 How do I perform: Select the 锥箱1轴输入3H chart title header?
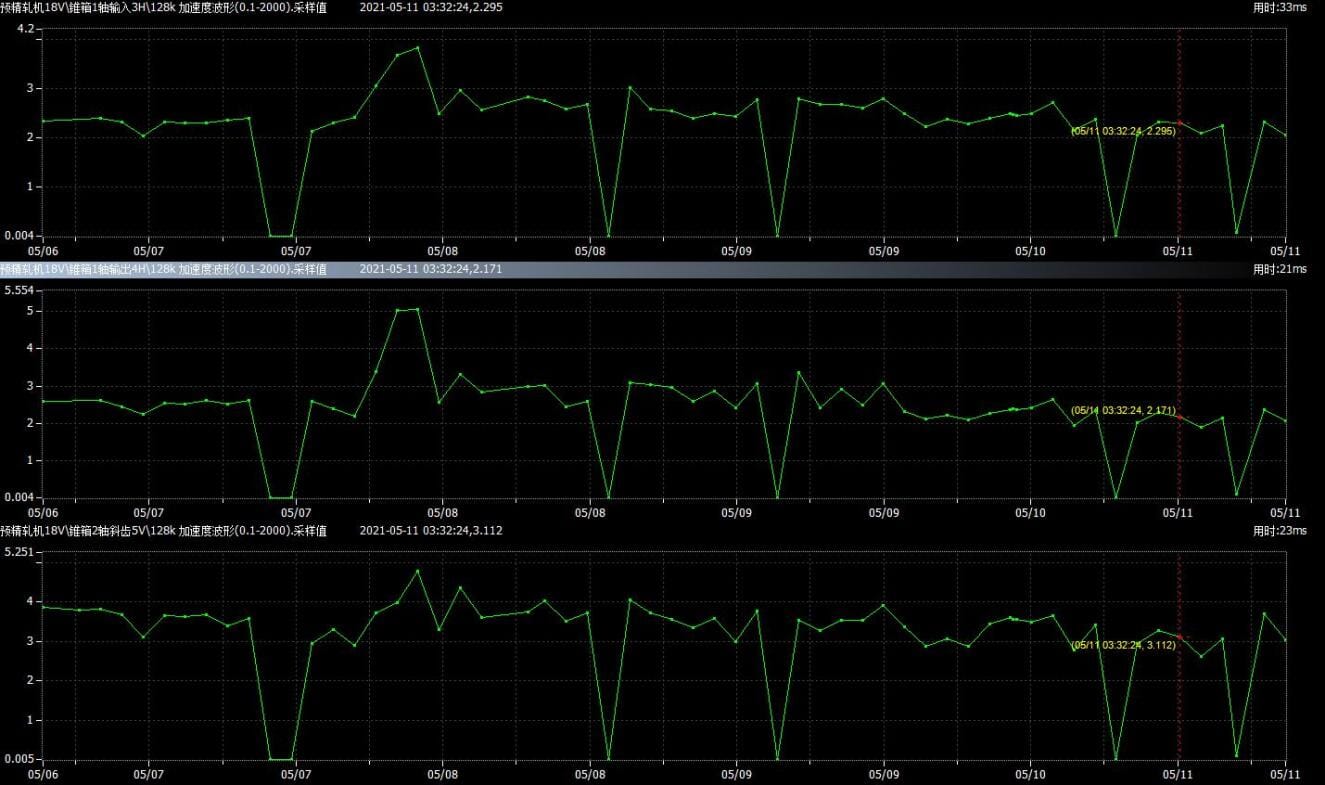pos(163,7)
